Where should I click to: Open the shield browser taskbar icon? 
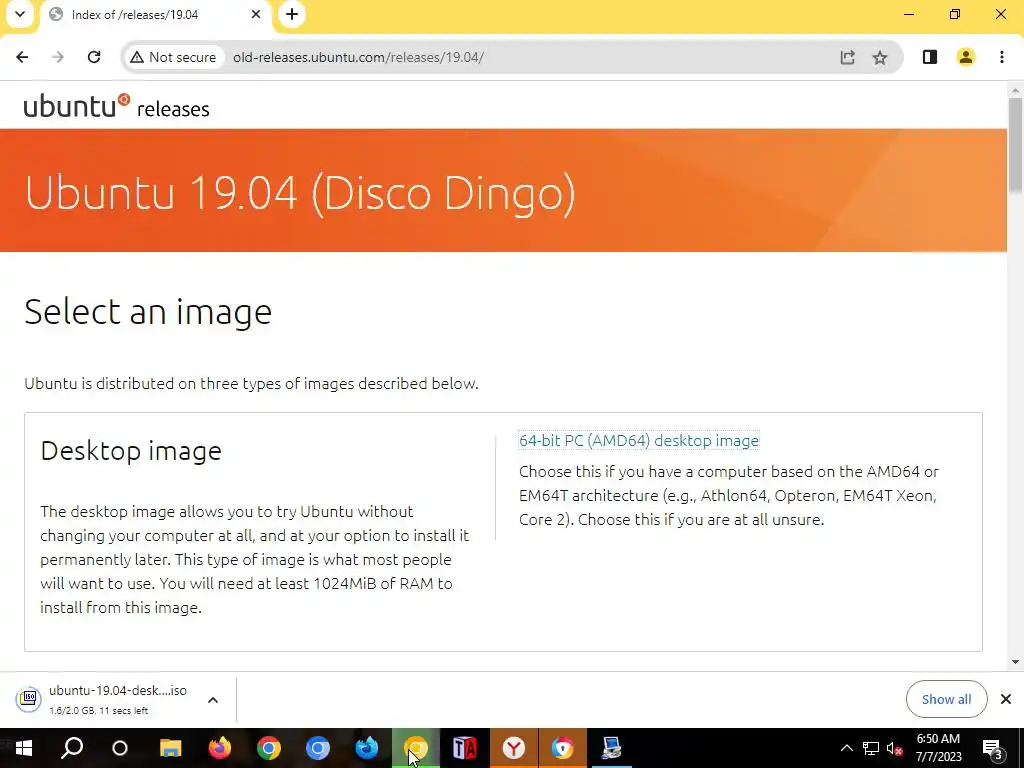click(x=563, y=748)
